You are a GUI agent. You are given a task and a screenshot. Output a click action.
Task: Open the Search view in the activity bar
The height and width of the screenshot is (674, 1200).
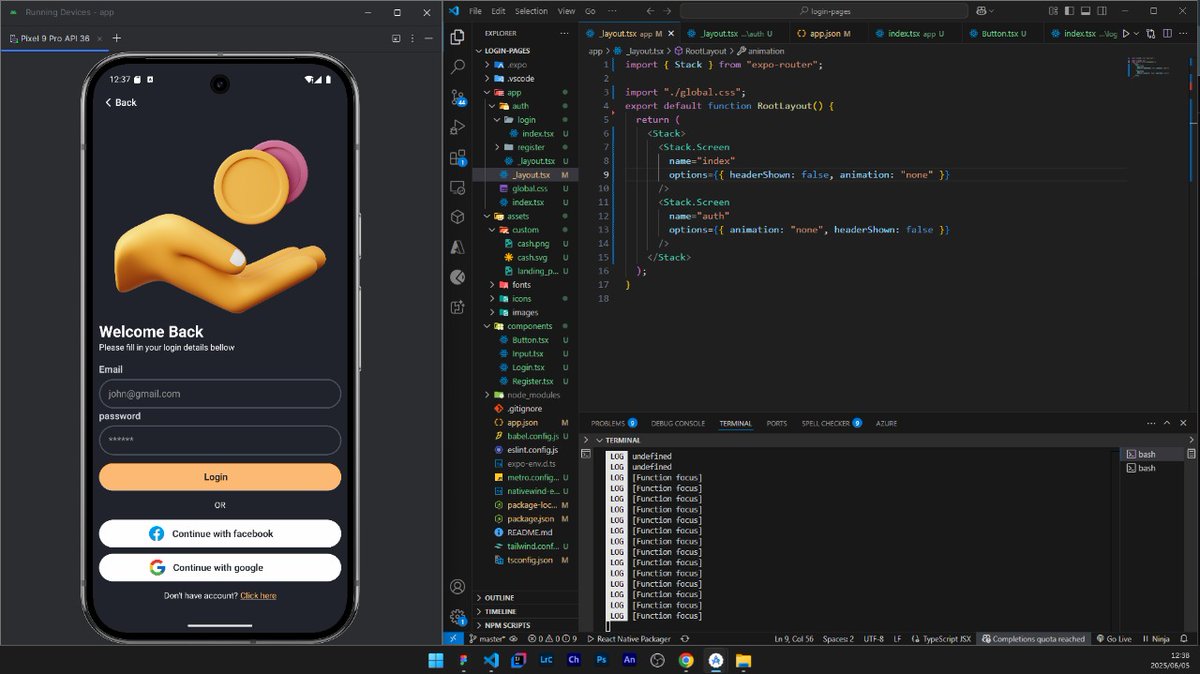click(458, 67)
